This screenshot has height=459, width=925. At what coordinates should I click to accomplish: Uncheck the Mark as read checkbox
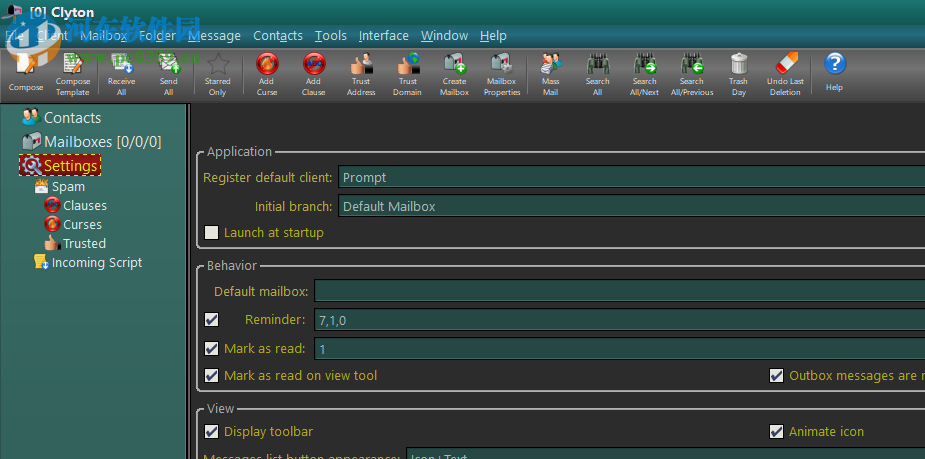(x=211, y=349)
